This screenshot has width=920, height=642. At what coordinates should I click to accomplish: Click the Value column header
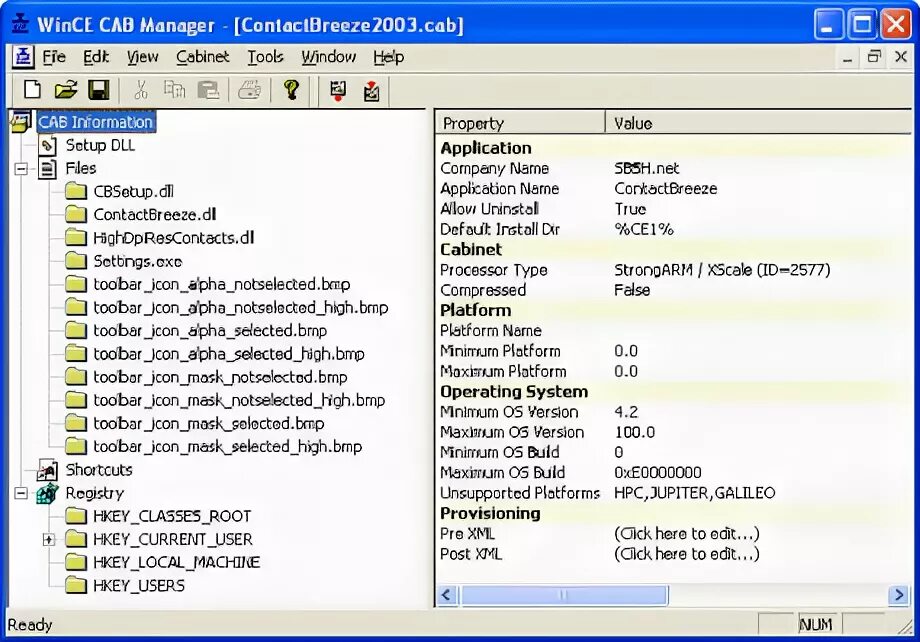(759, 123)
